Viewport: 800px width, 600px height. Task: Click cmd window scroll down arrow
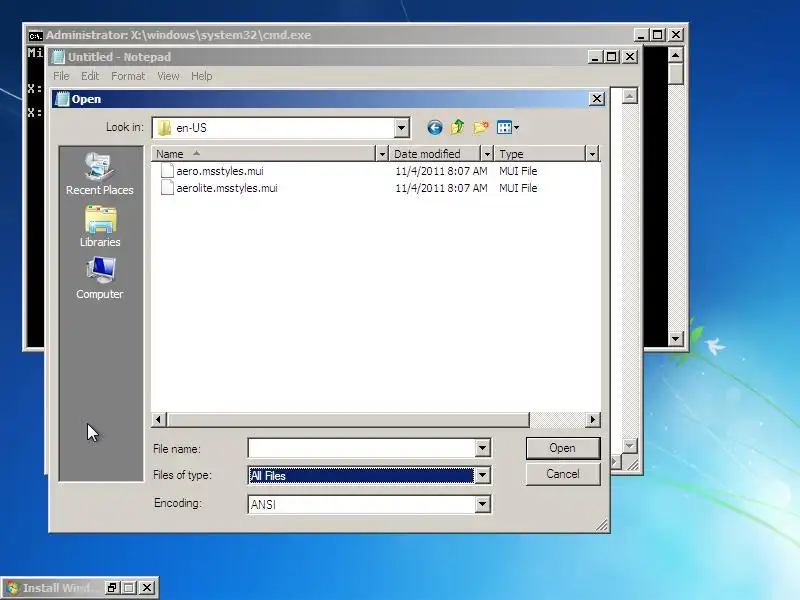pos(676,338)
